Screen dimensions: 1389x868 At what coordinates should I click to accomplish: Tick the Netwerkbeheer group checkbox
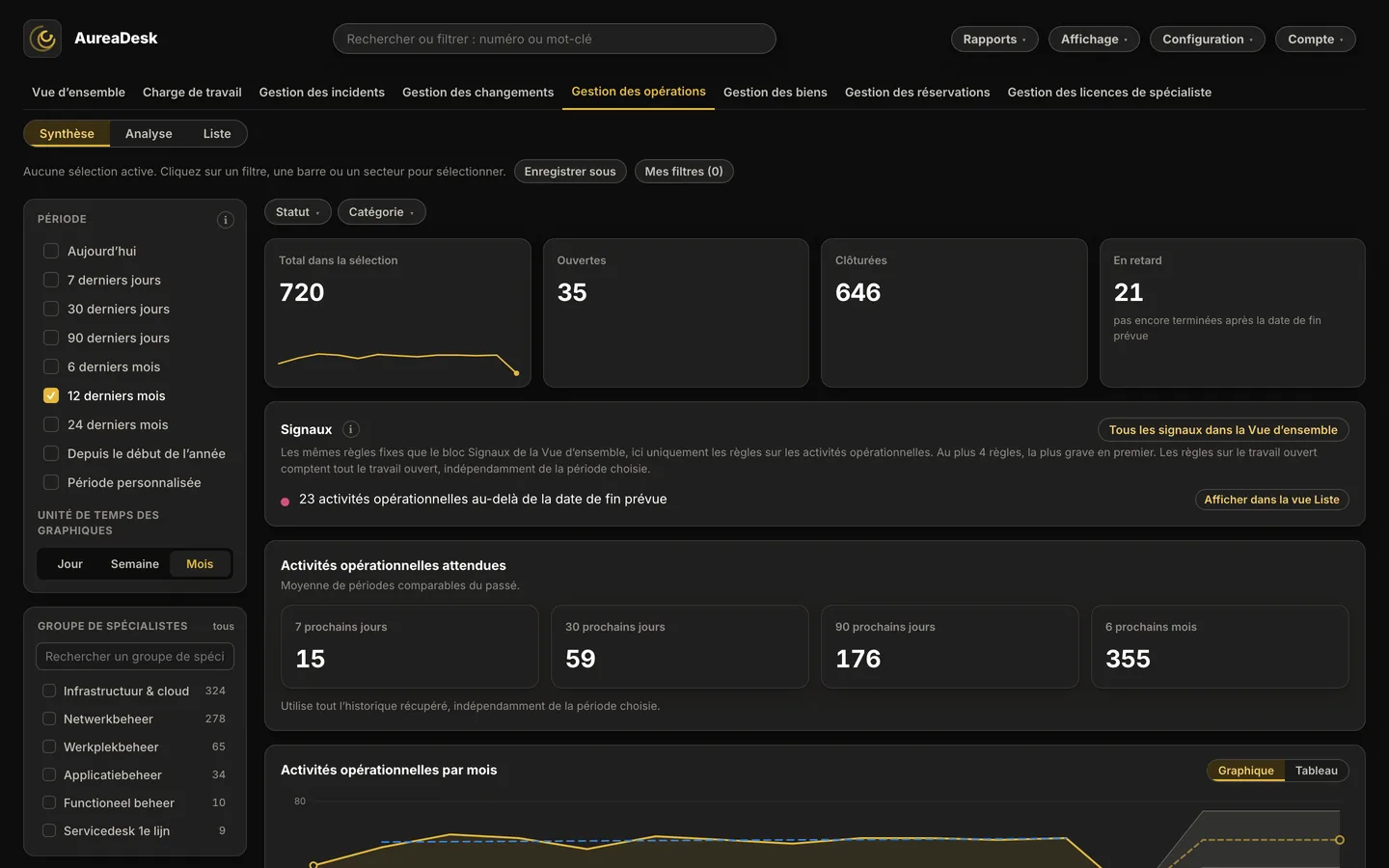tap(49, 719)
